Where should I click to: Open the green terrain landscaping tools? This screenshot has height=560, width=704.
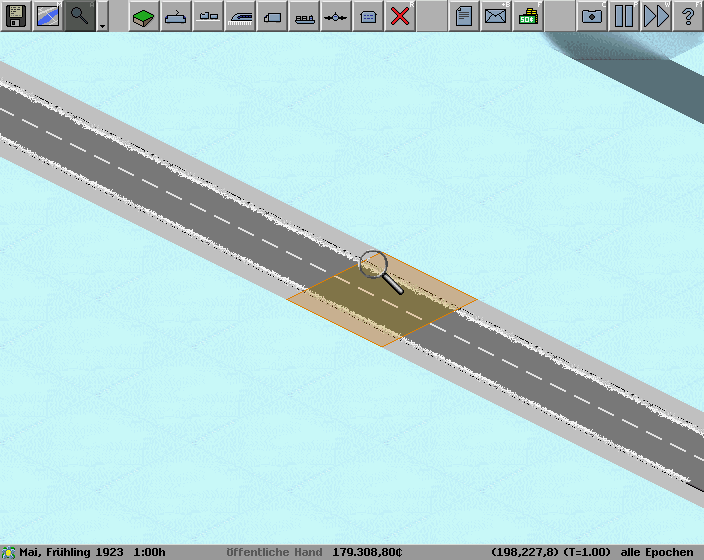(144, 16)
